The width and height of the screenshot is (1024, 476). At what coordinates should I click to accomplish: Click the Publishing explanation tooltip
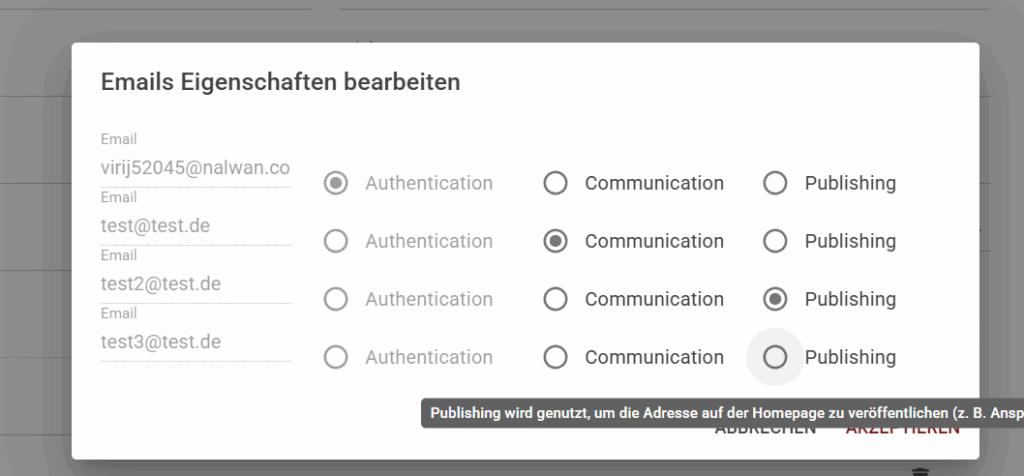click(722, 413)
